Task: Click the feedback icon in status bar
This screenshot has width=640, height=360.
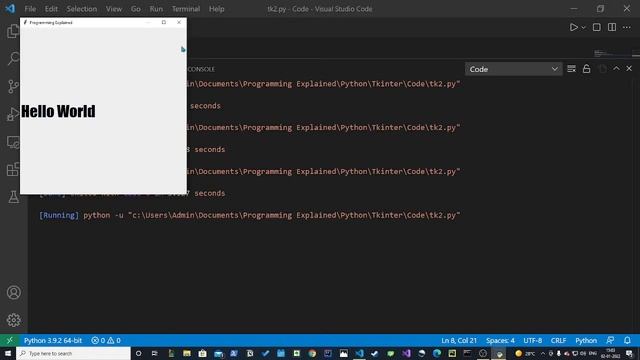Action: 611,340
